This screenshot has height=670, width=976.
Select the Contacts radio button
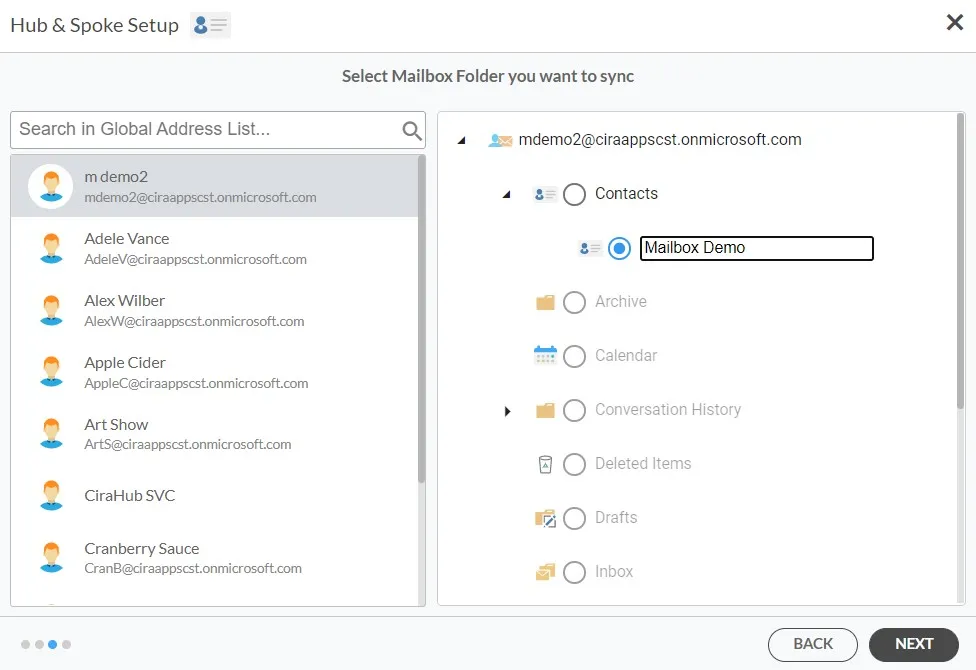[575, 194]
